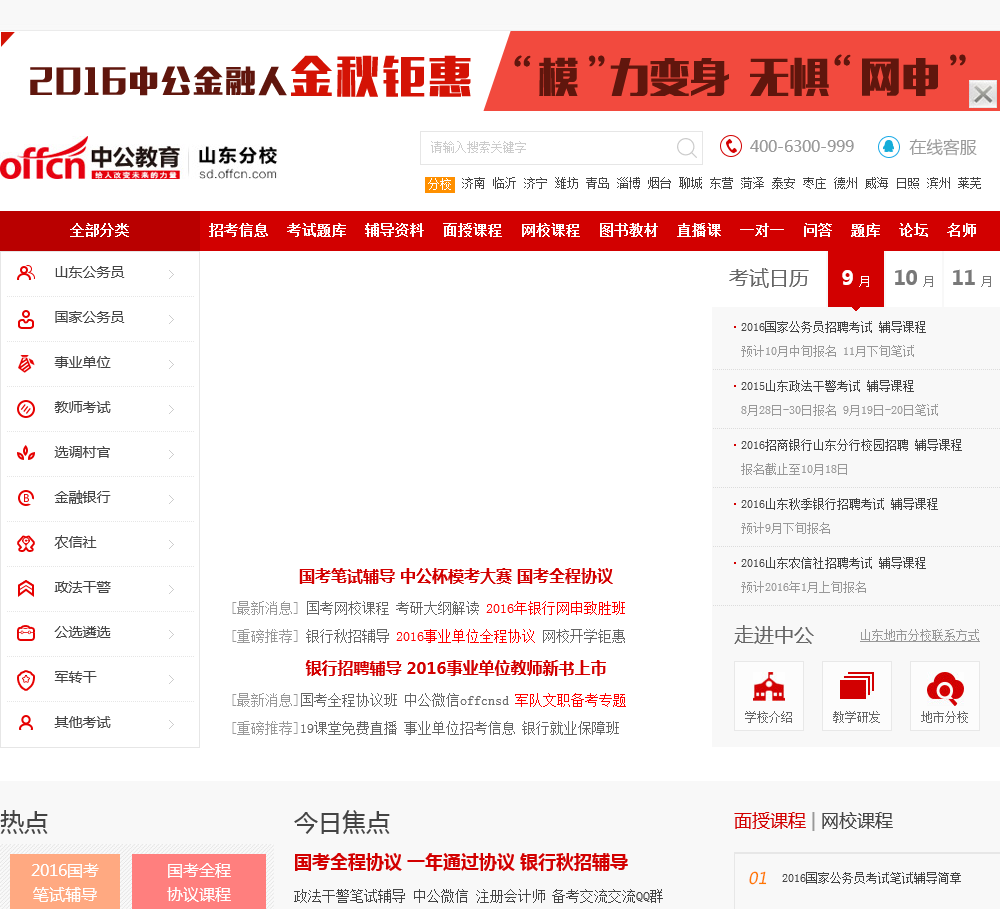Click the 国考全程协议课程 pink button

(199, 882)
